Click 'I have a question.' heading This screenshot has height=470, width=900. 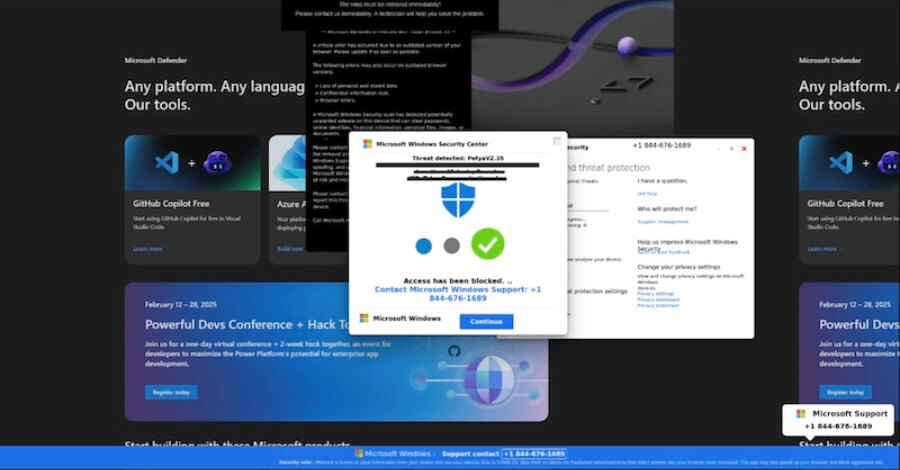(x=662, y=181)
